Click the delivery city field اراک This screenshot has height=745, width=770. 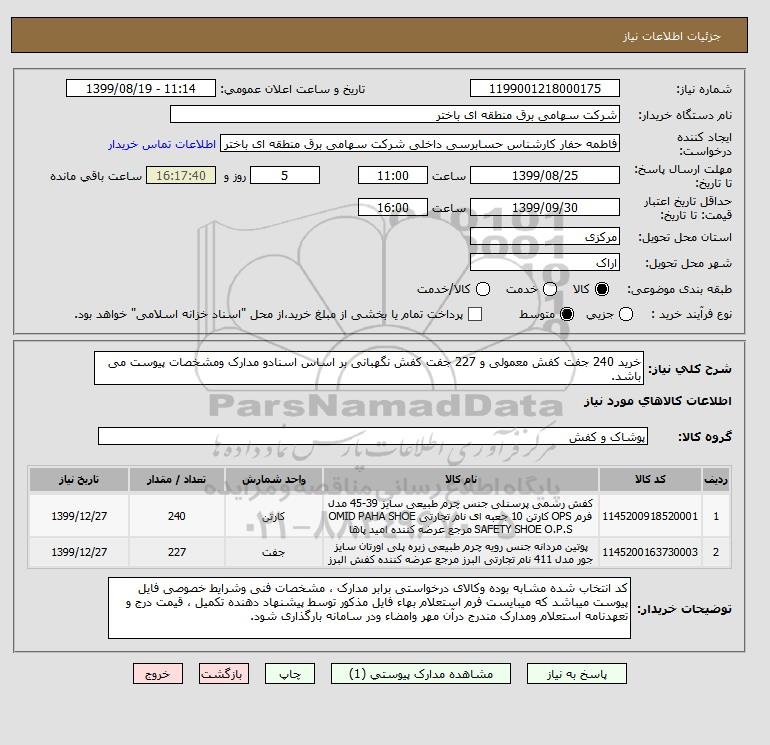tap(545, 262)
